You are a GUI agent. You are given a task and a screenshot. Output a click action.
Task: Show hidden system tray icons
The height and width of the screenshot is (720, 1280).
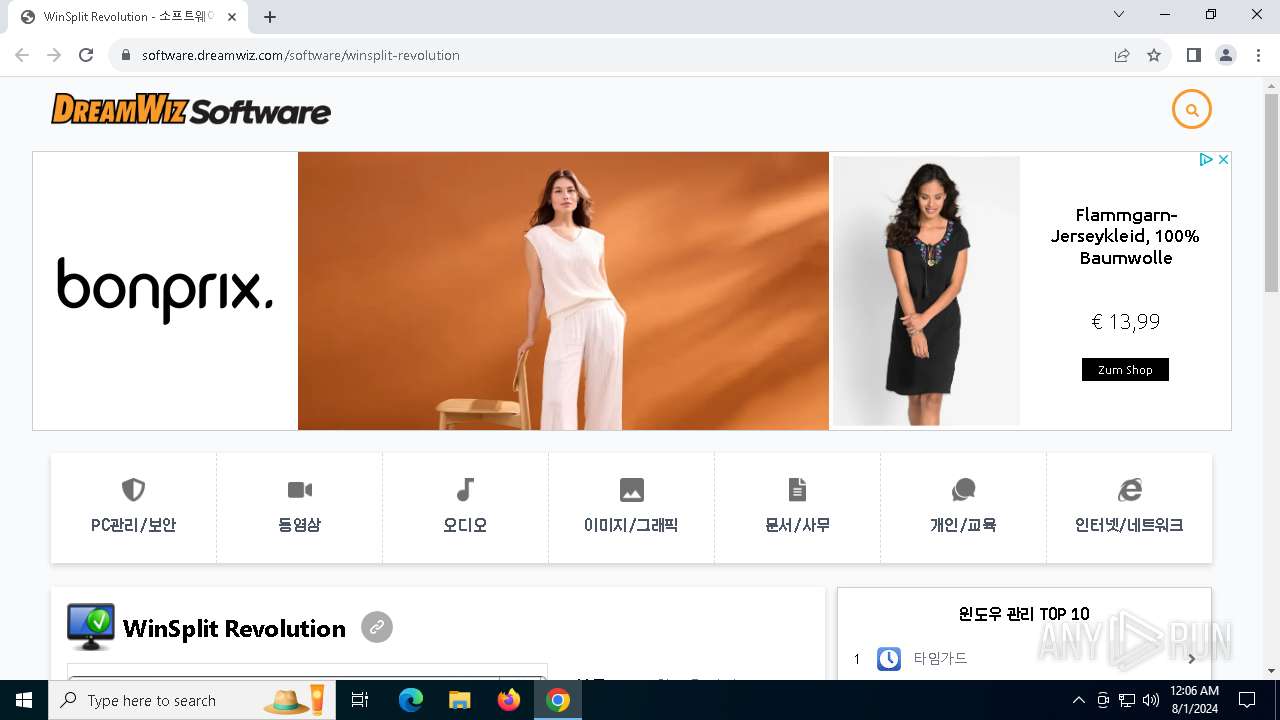pos(1078,700)
